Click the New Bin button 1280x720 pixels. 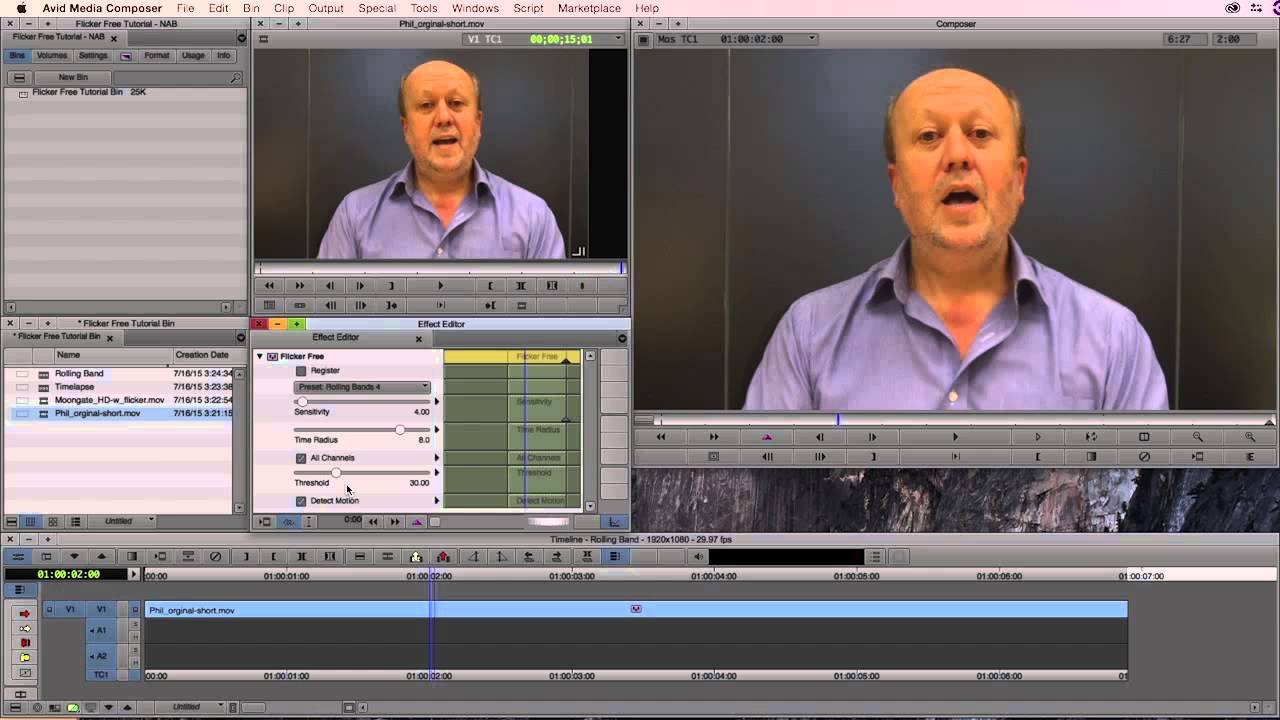(73, 77)
